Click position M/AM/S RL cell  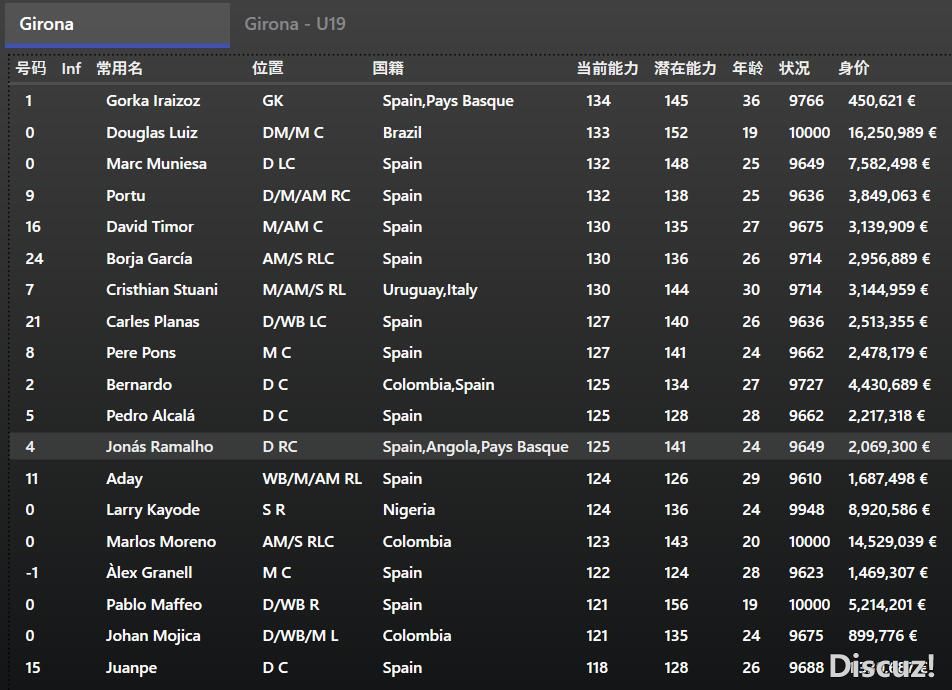click(x=304, y=290)
